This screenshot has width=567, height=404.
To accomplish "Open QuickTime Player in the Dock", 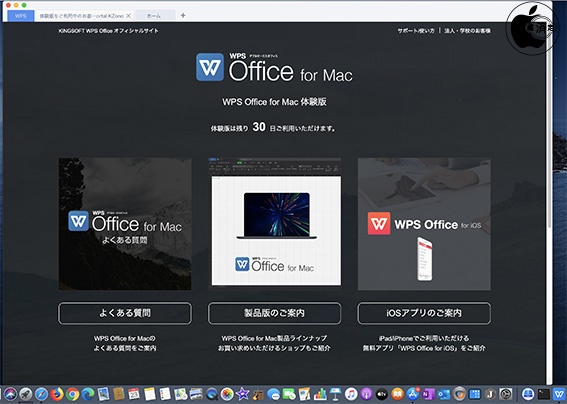I will [x=212, y=394].
